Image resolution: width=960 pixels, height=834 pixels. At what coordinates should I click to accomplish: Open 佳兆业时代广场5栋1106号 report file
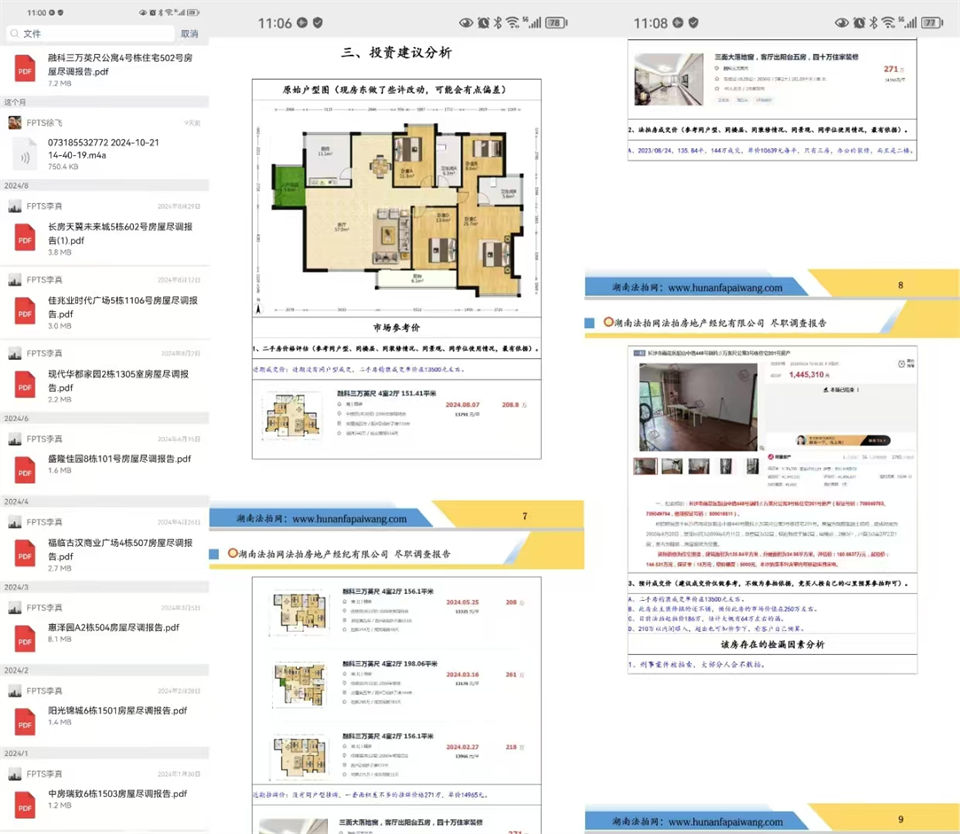[118, 307]
